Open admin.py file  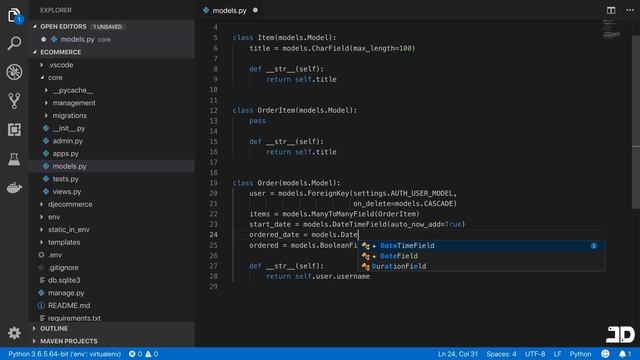point(111,141)
